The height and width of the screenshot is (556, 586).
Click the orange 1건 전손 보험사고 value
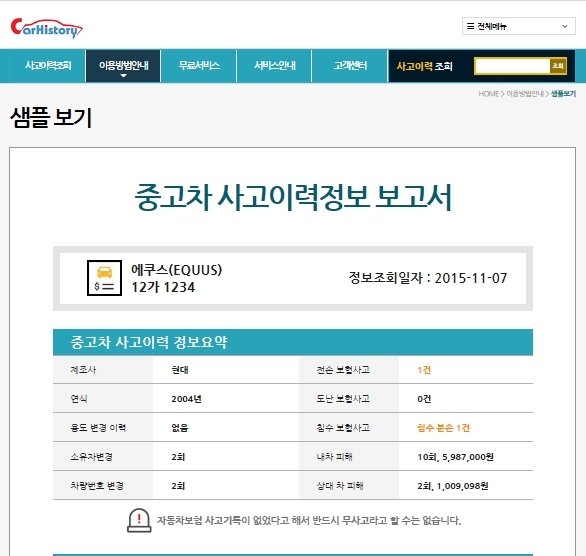[x=424, y=370]
